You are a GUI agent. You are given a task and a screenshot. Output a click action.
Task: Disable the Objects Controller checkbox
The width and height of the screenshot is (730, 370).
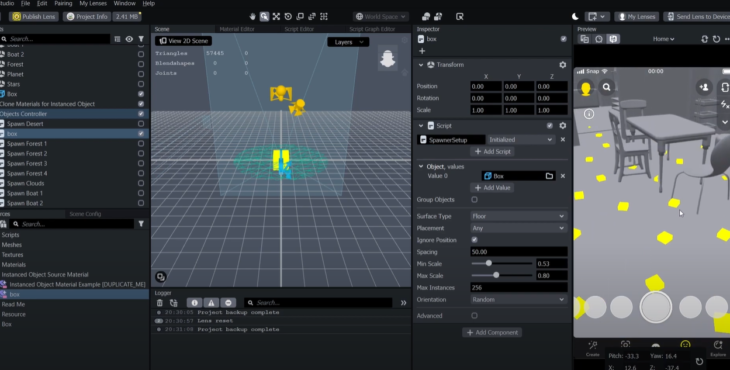pos(141,114)
